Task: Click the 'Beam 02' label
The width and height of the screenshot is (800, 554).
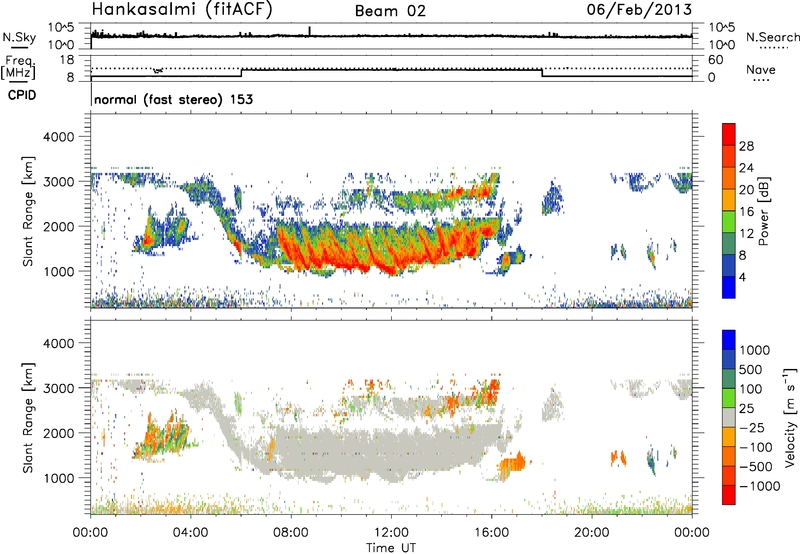Action: 390,11
